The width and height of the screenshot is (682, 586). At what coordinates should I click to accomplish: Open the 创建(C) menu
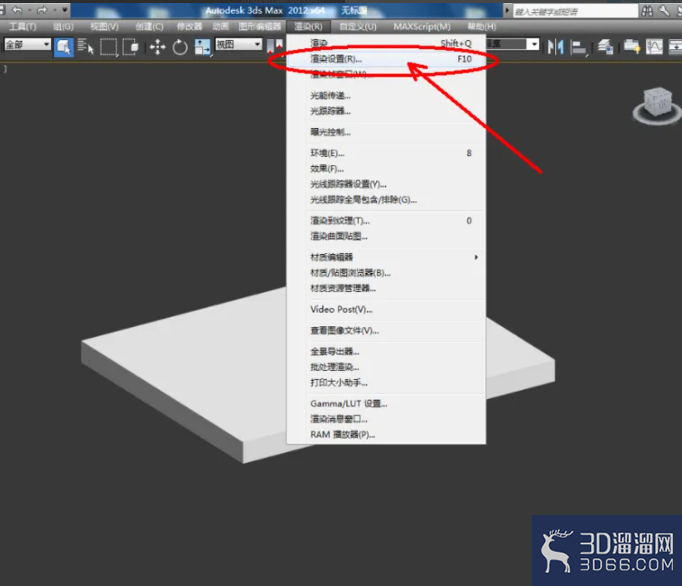pyautogui.click(x=149, y=27)
